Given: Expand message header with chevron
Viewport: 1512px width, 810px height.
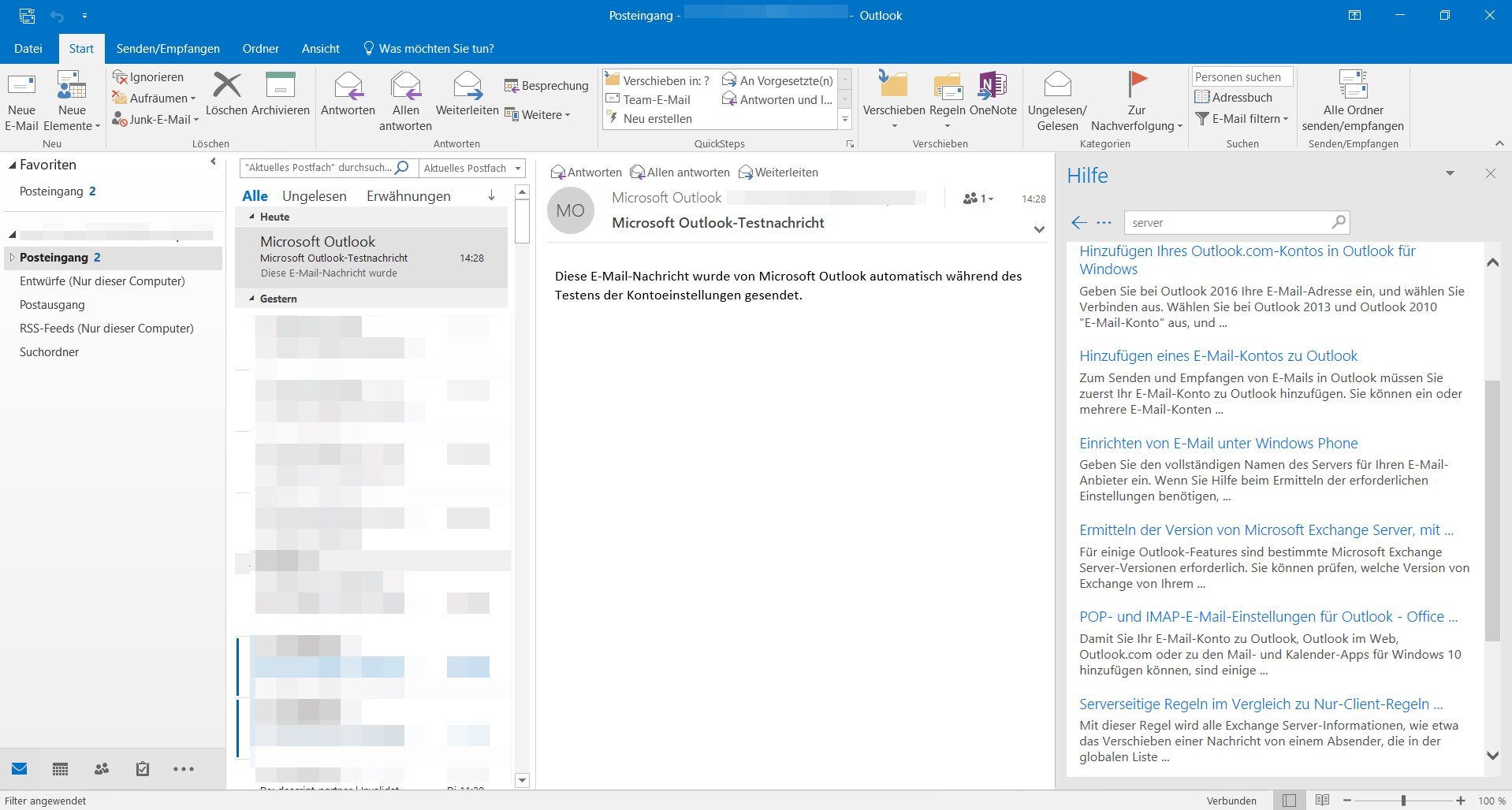Looking at the screenshot, I should [x=1039, y=230].
